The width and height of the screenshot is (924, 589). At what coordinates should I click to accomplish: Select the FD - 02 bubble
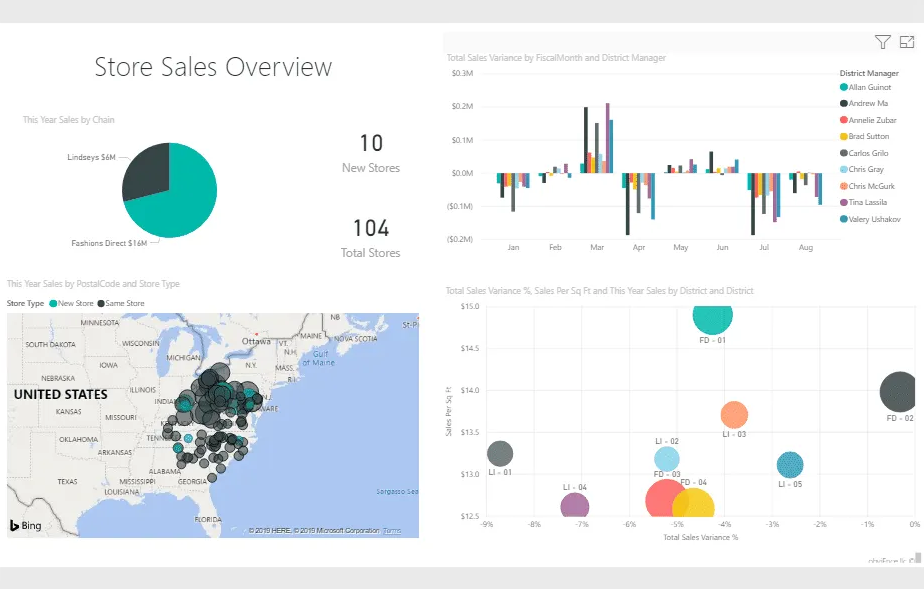coord(898,392)
